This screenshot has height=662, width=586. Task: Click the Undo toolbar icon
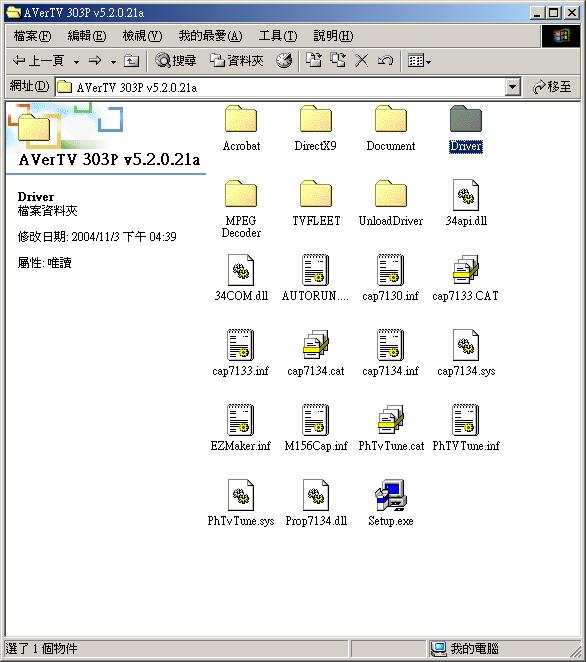point(385,61)
